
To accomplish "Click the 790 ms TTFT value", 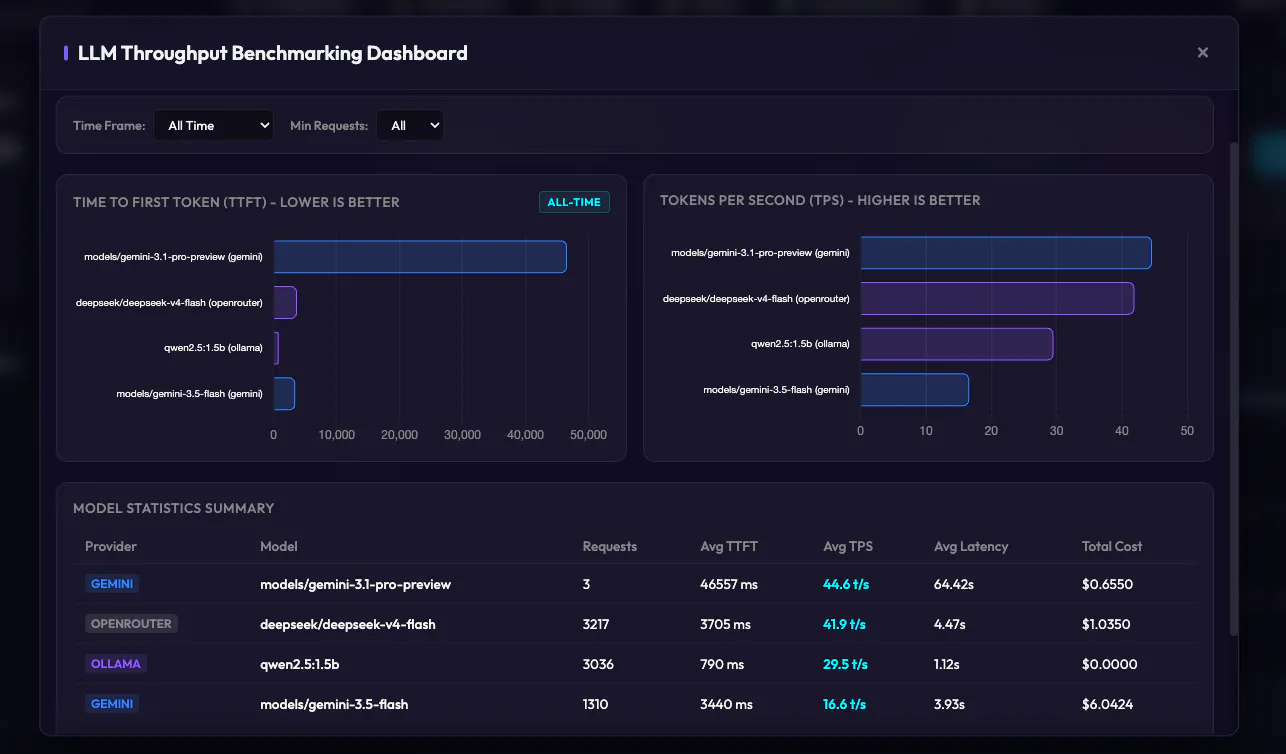I will (721, 664).
